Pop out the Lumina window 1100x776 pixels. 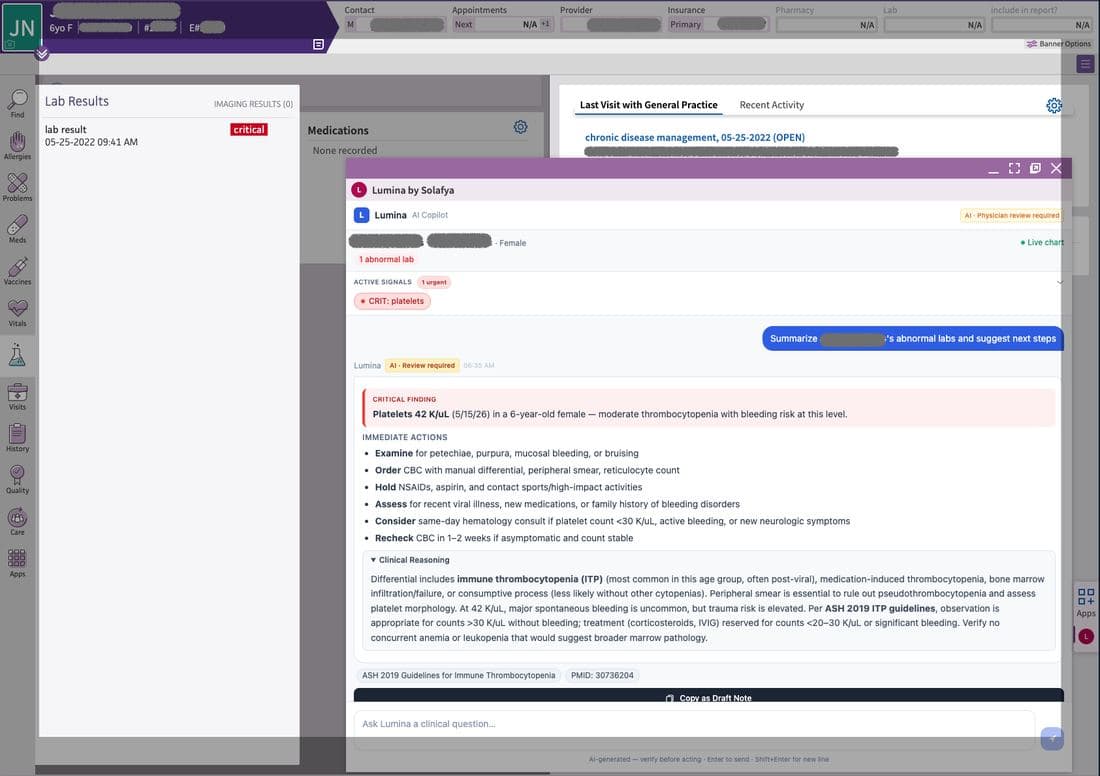[1035, 168]
